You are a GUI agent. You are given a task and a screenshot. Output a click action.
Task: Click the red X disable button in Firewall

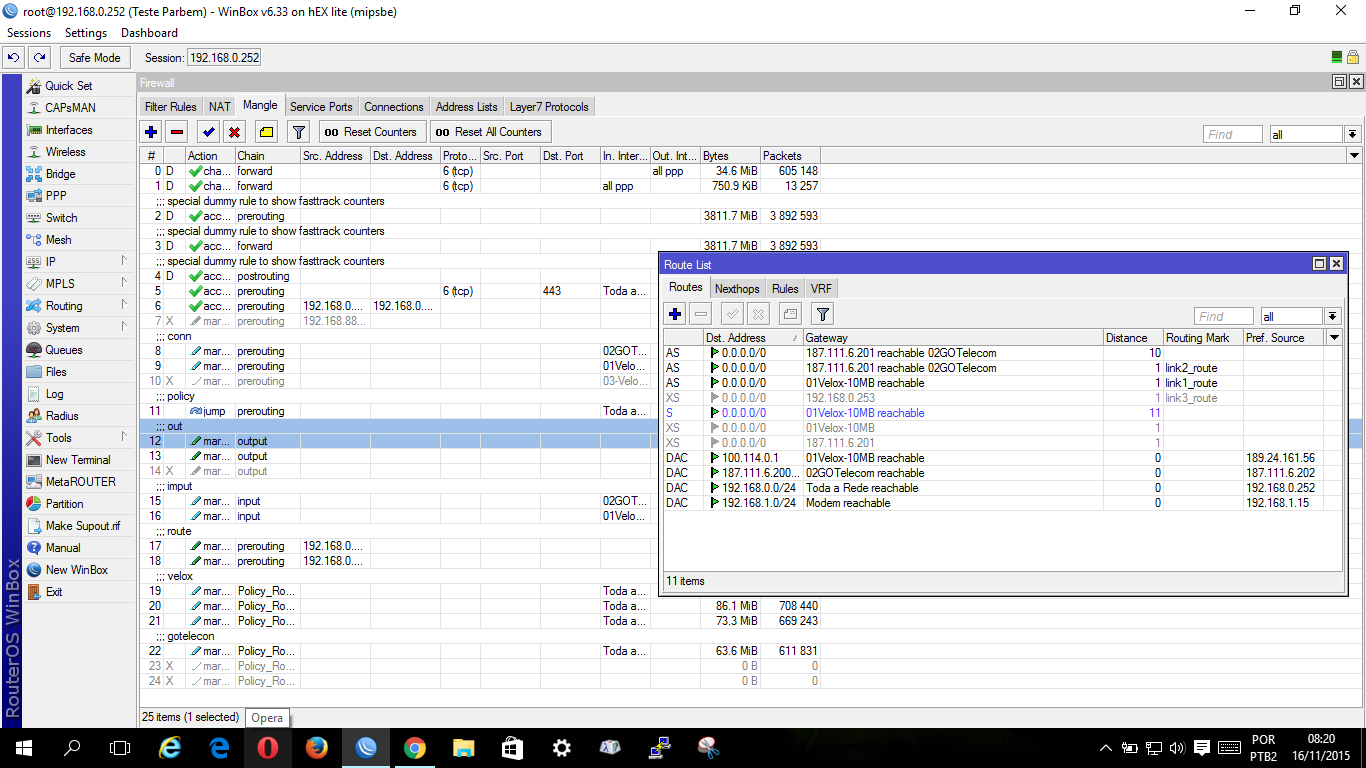point(234,132)
